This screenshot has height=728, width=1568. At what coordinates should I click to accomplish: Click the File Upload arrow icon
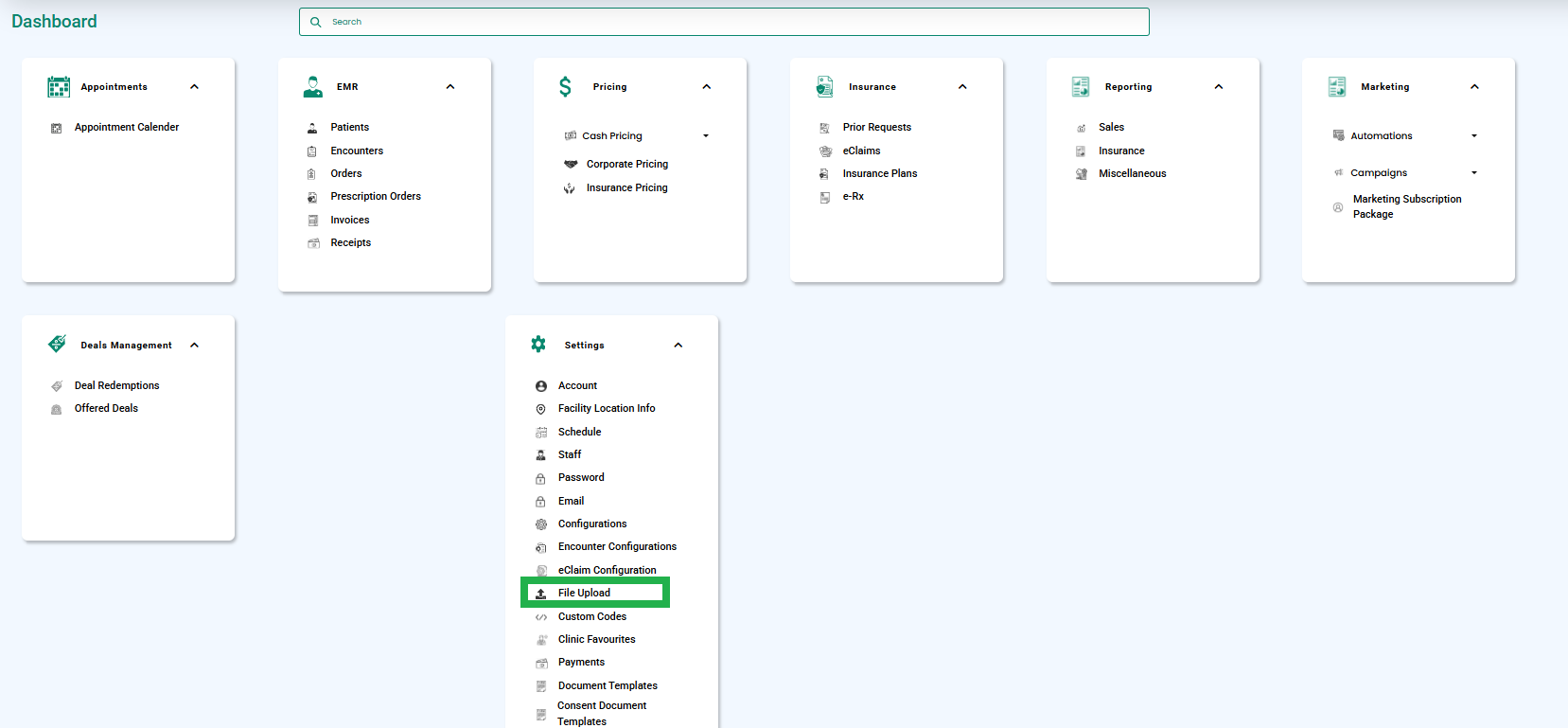click(x=541, y=594)
